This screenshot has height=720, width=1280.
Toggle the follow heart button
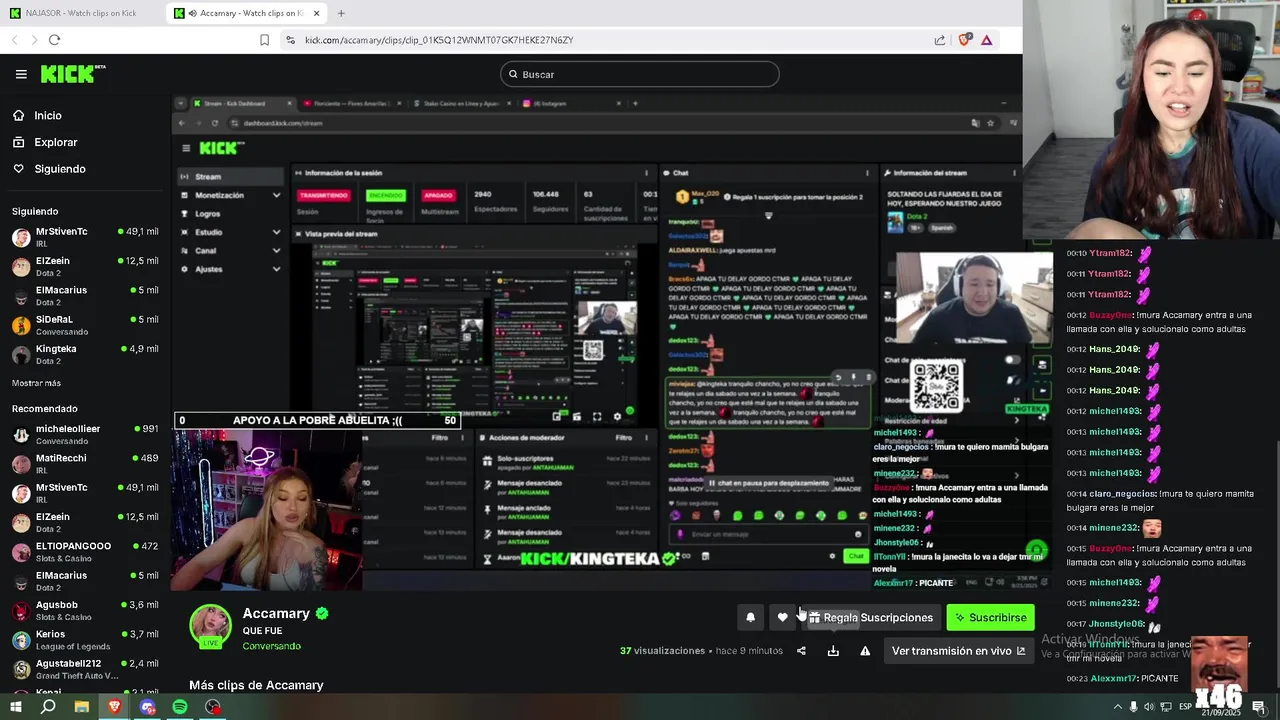(782, 617)
